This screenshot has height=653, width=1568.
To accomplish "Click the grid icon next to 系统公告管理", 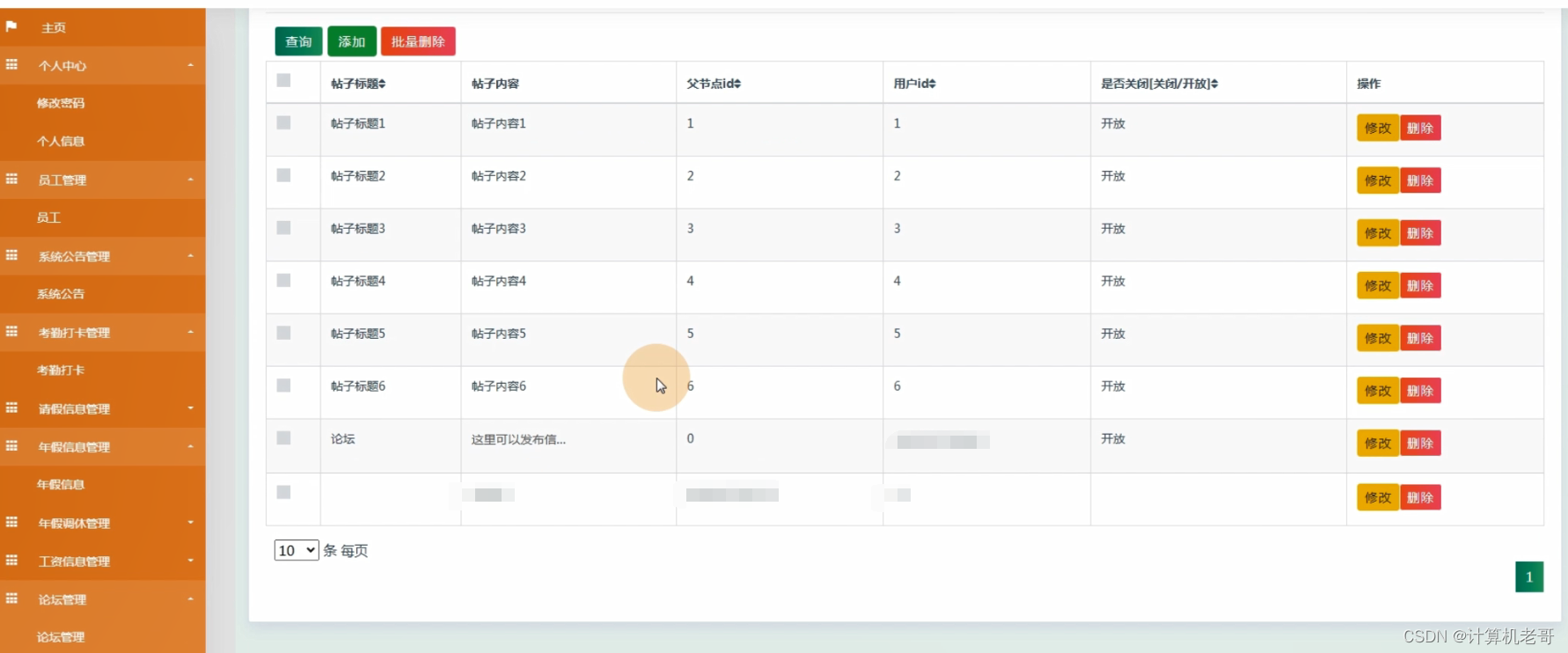I will pyautogui.click(x=11, y=255).
